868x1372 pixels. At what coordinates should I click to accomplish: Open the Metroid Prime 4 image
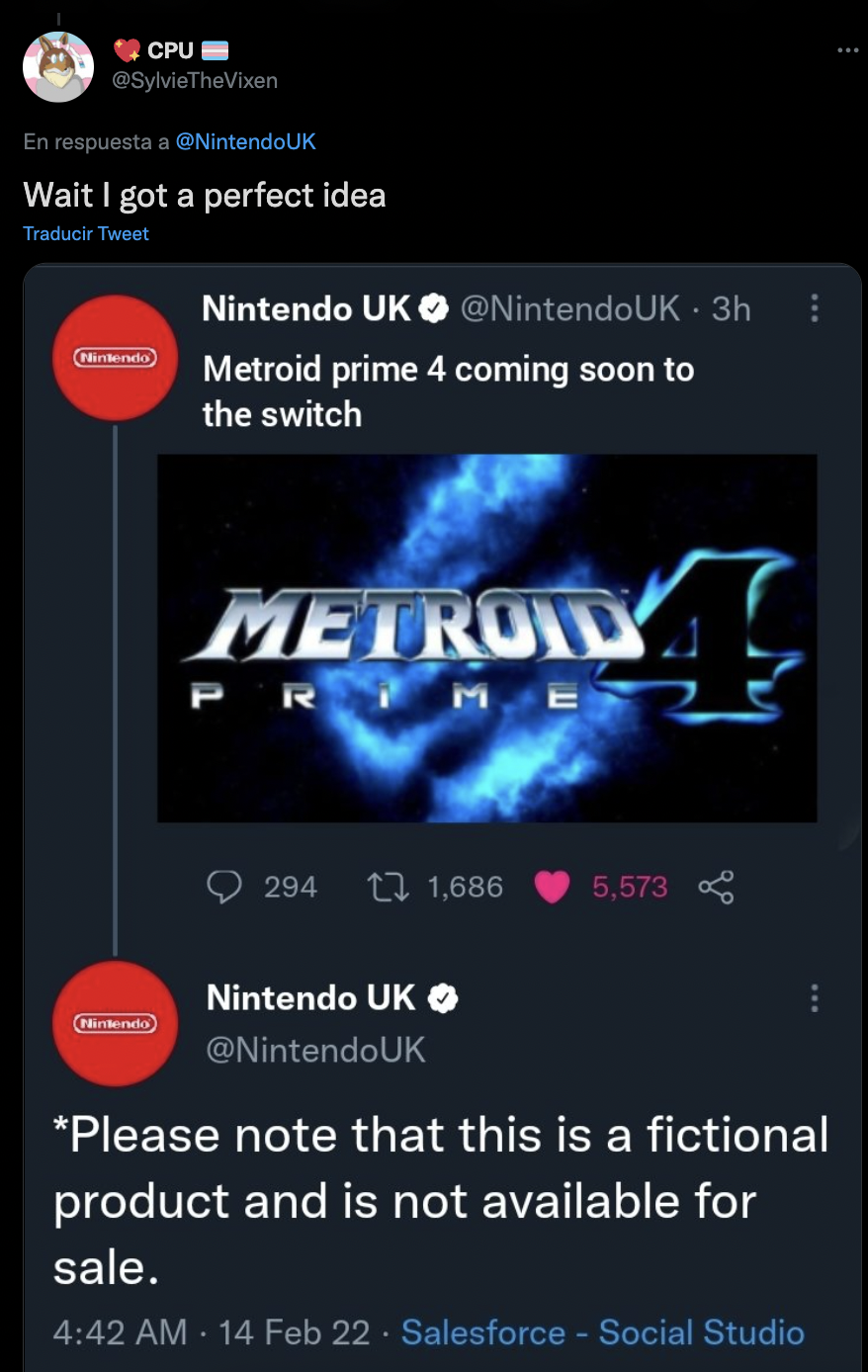486,638
